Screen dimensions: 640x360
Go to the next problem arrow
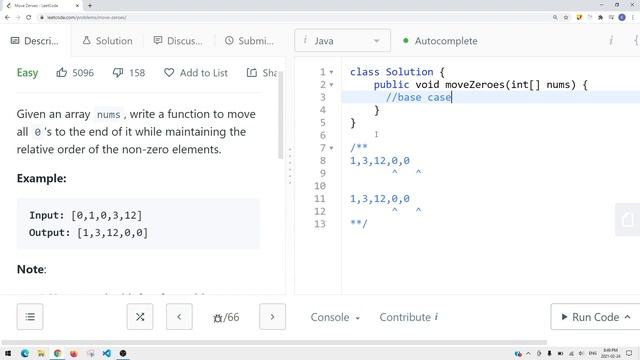272,317
